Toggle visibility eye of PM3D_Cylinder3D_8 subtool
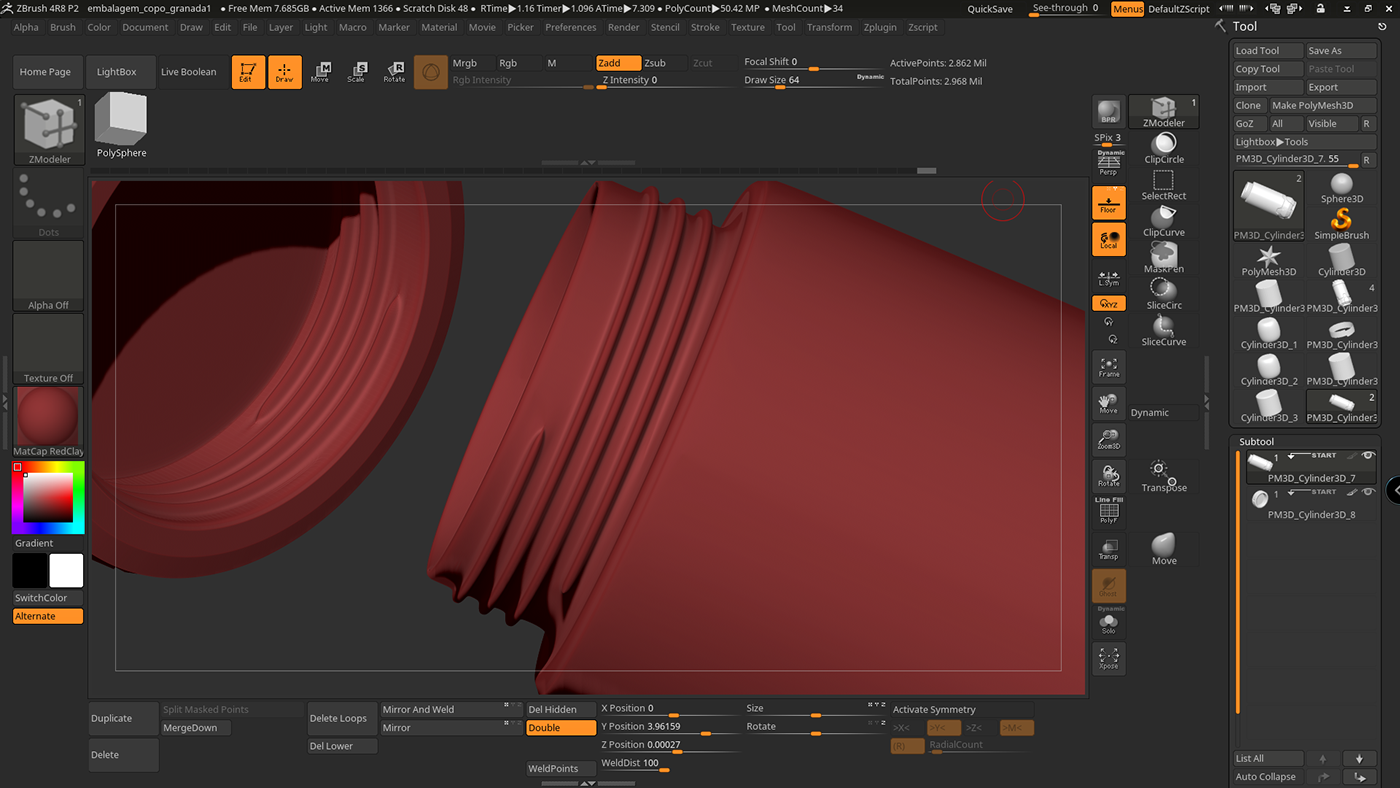This screenshot has height=788, width=1400. (1368, 492)
